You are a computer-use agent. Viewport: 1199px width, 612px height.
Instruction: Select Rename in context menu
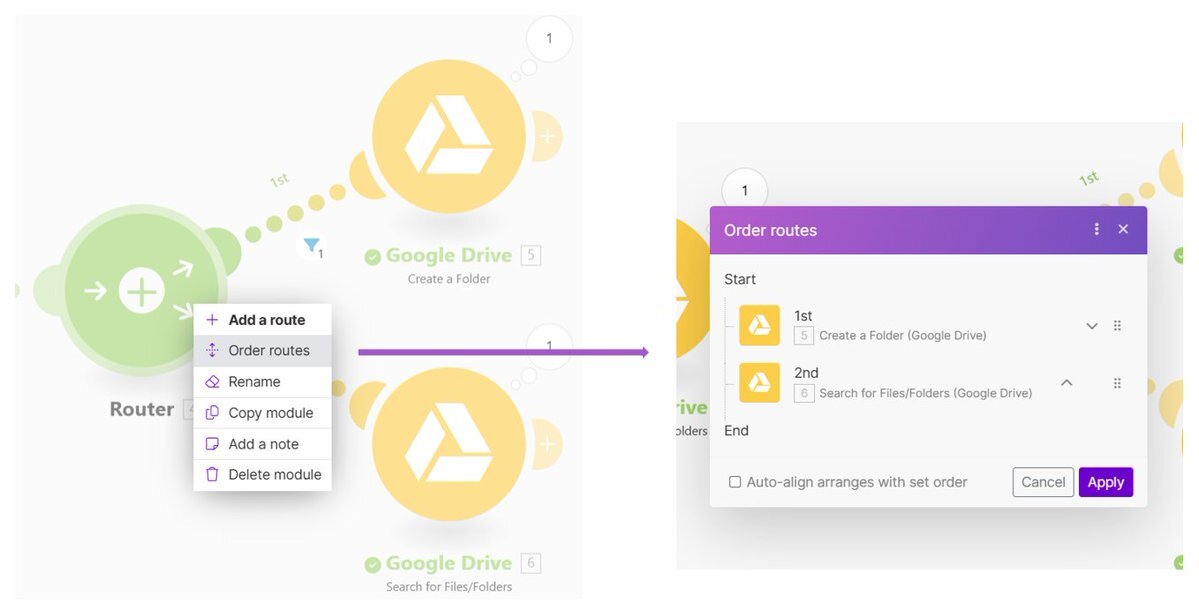[262, 382]
